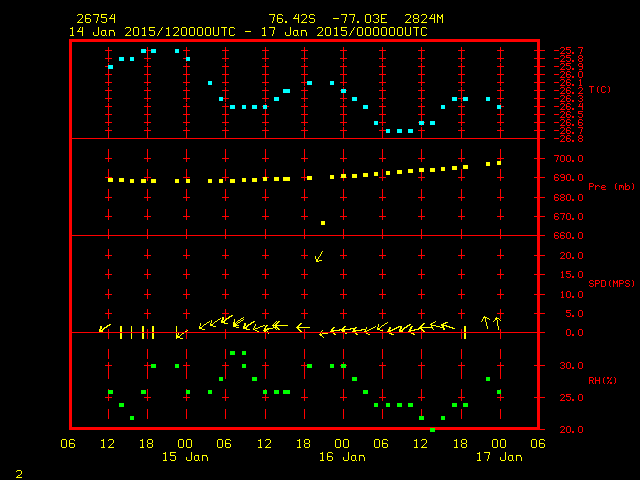Click the 30.0 humidity tick label
This screenshot has height=480, width=640.
(x=571, y=365)
